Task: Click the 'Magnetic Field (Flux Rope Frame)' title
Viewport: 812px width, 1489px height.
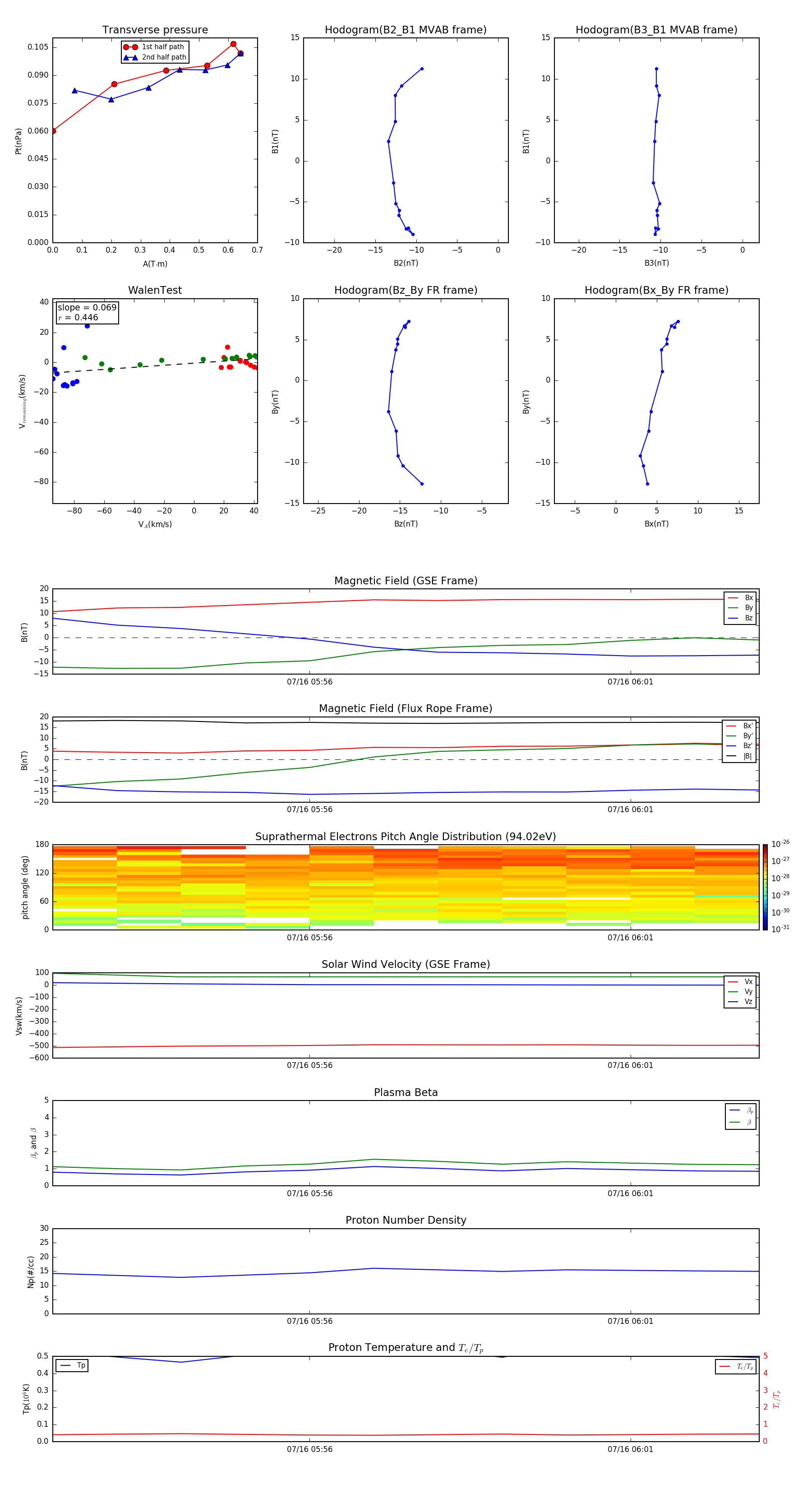Action: pyautogui.click(x=406, y=709)
